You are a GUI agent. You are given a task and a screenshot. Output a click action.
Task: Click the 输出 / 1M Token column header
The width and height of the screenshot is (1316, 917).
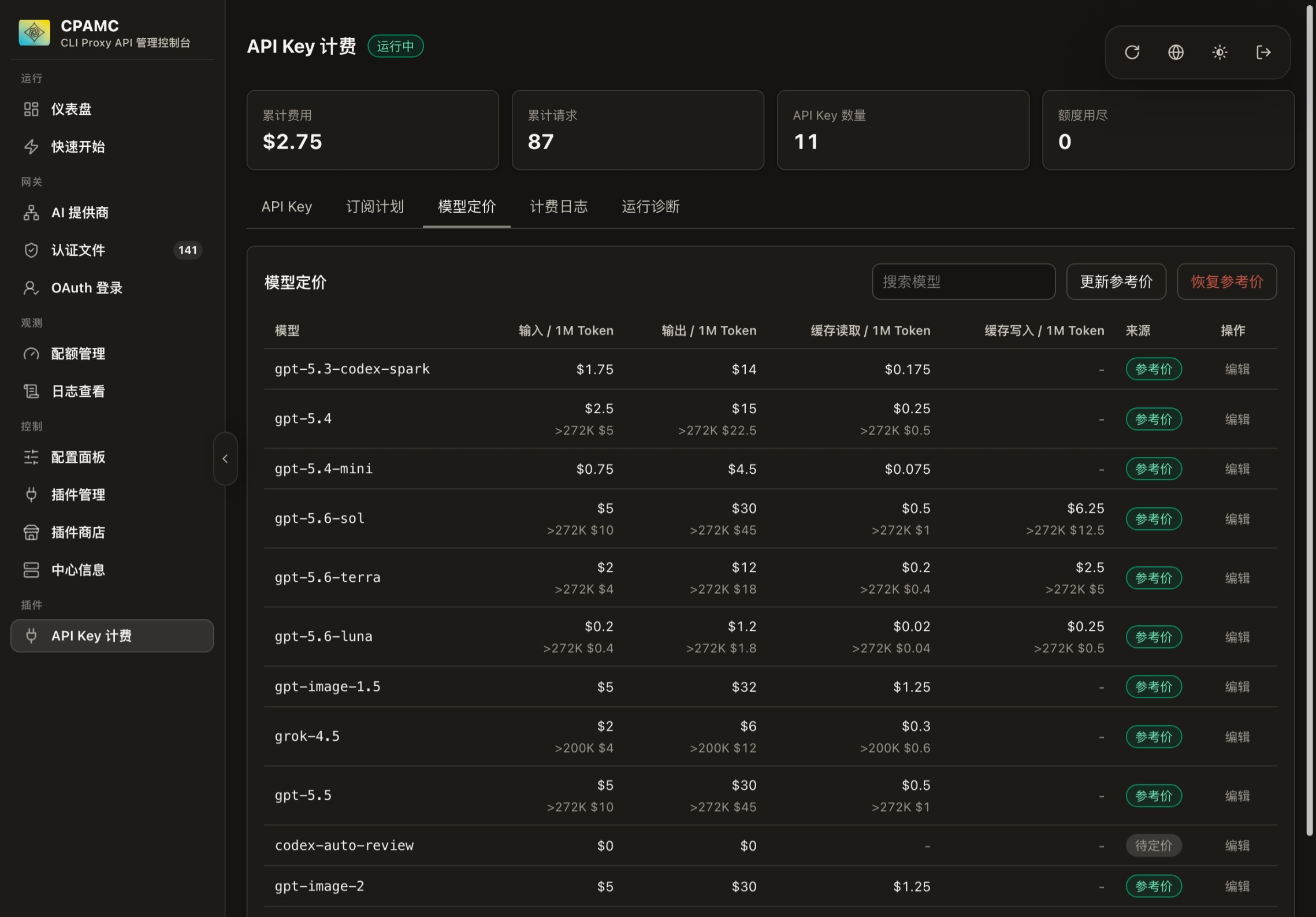point(709,331)
